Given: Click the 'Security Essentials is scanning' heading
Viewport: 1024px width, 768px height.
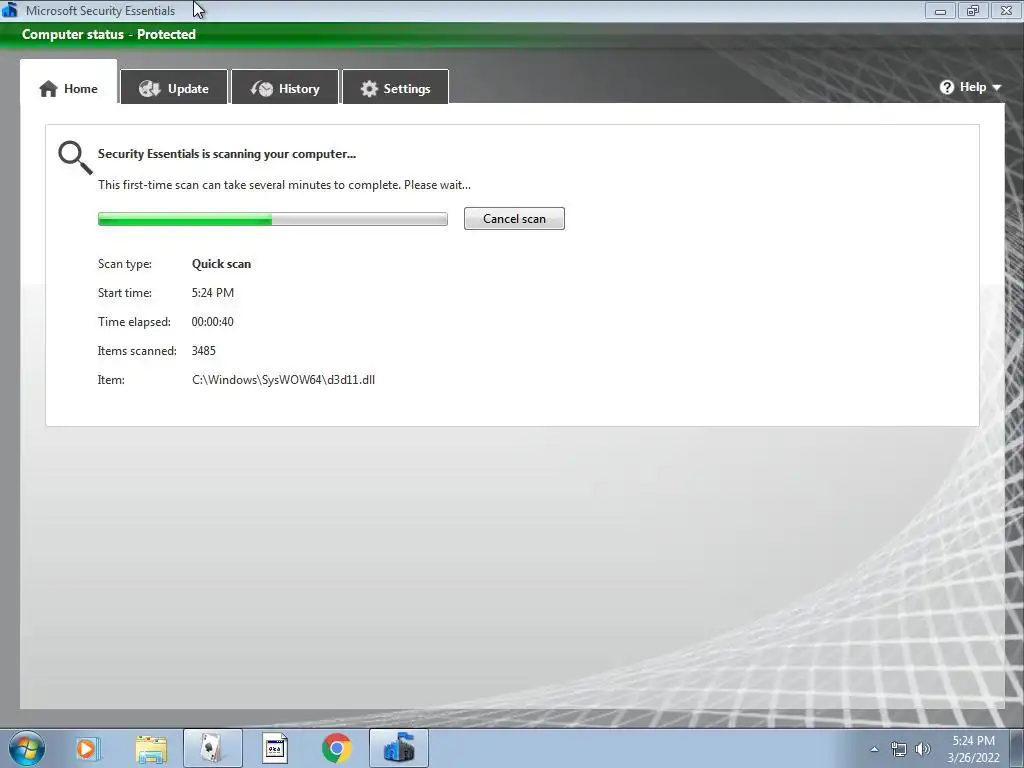Looking at the screenshot, I should click(227, 154).
